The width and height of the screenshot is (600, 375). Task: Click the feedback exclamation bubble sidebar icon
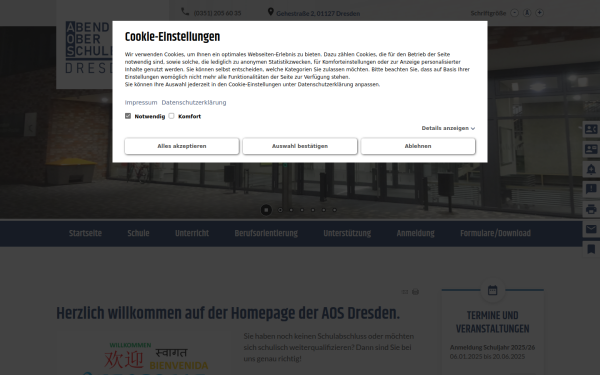[591, 189]
